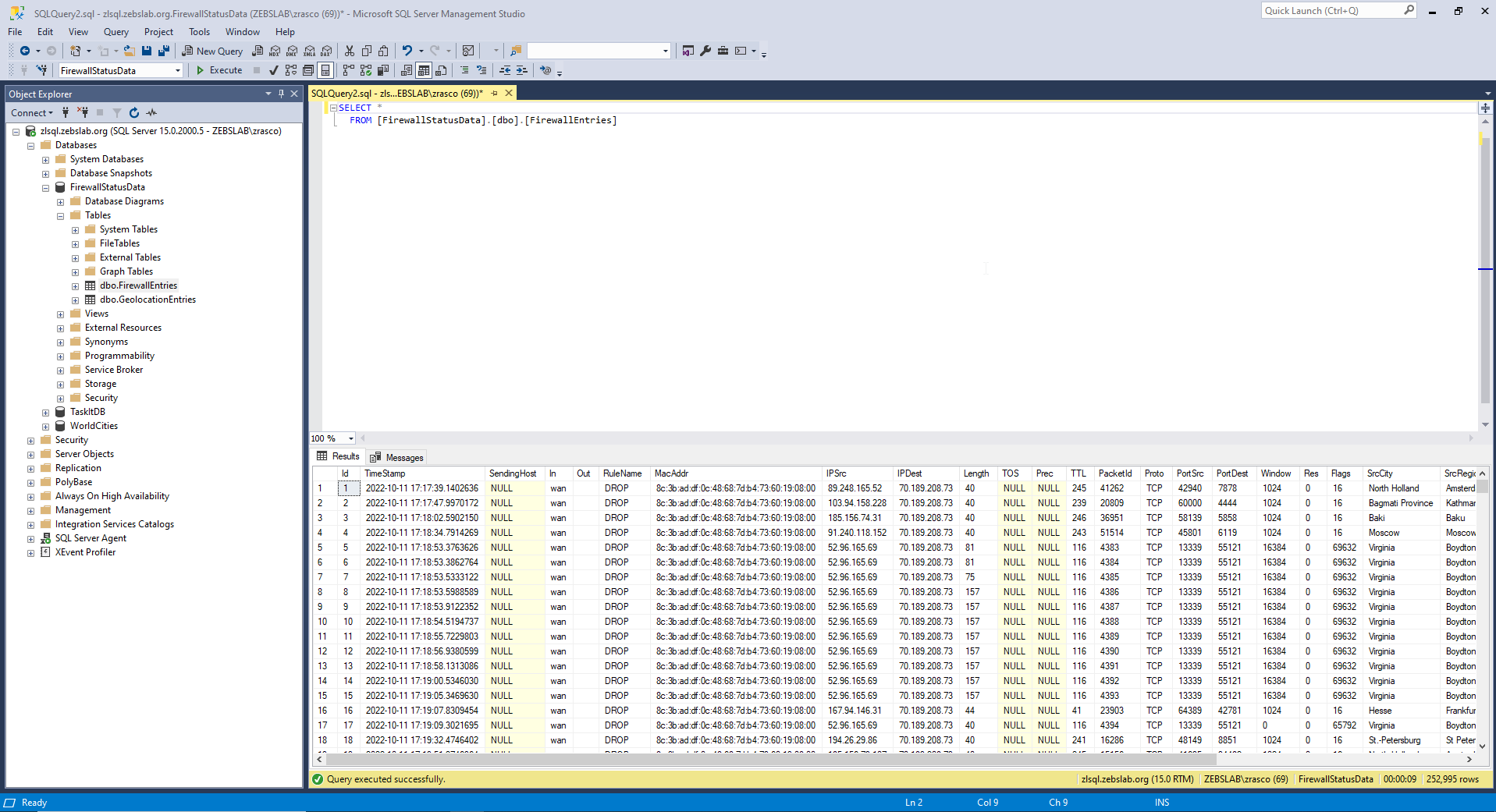The image size is (1496, 812).
Task: Switch output to Results to File
Action: pyautogui.click(x=441, y=70)
